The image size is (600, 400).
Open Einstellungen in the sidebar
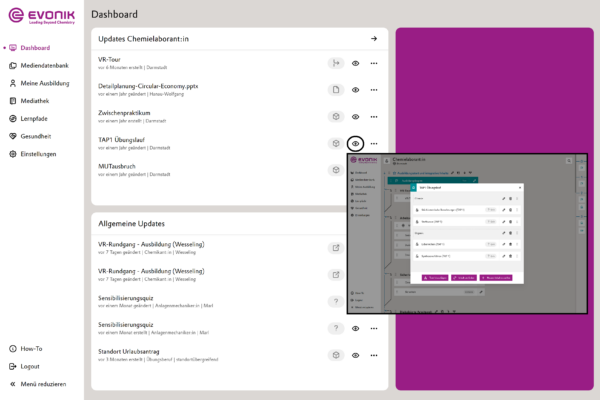pos(33,154)
